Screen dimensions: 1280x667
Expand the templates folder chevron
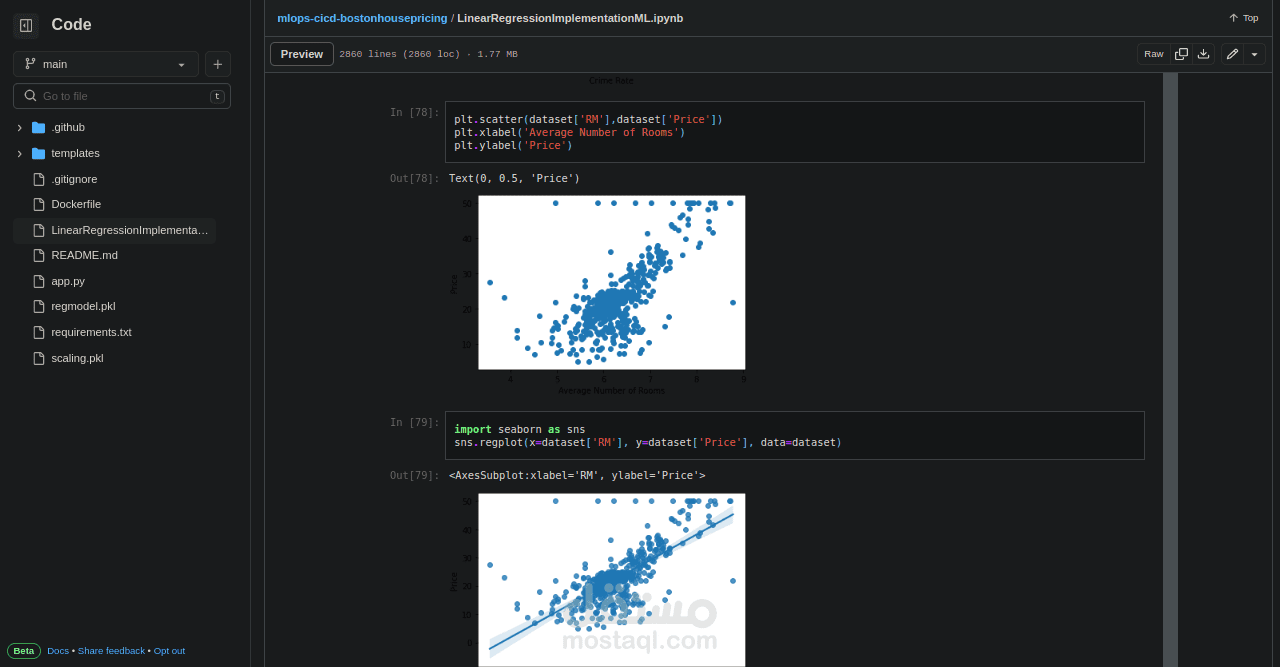tap(19, 154)
